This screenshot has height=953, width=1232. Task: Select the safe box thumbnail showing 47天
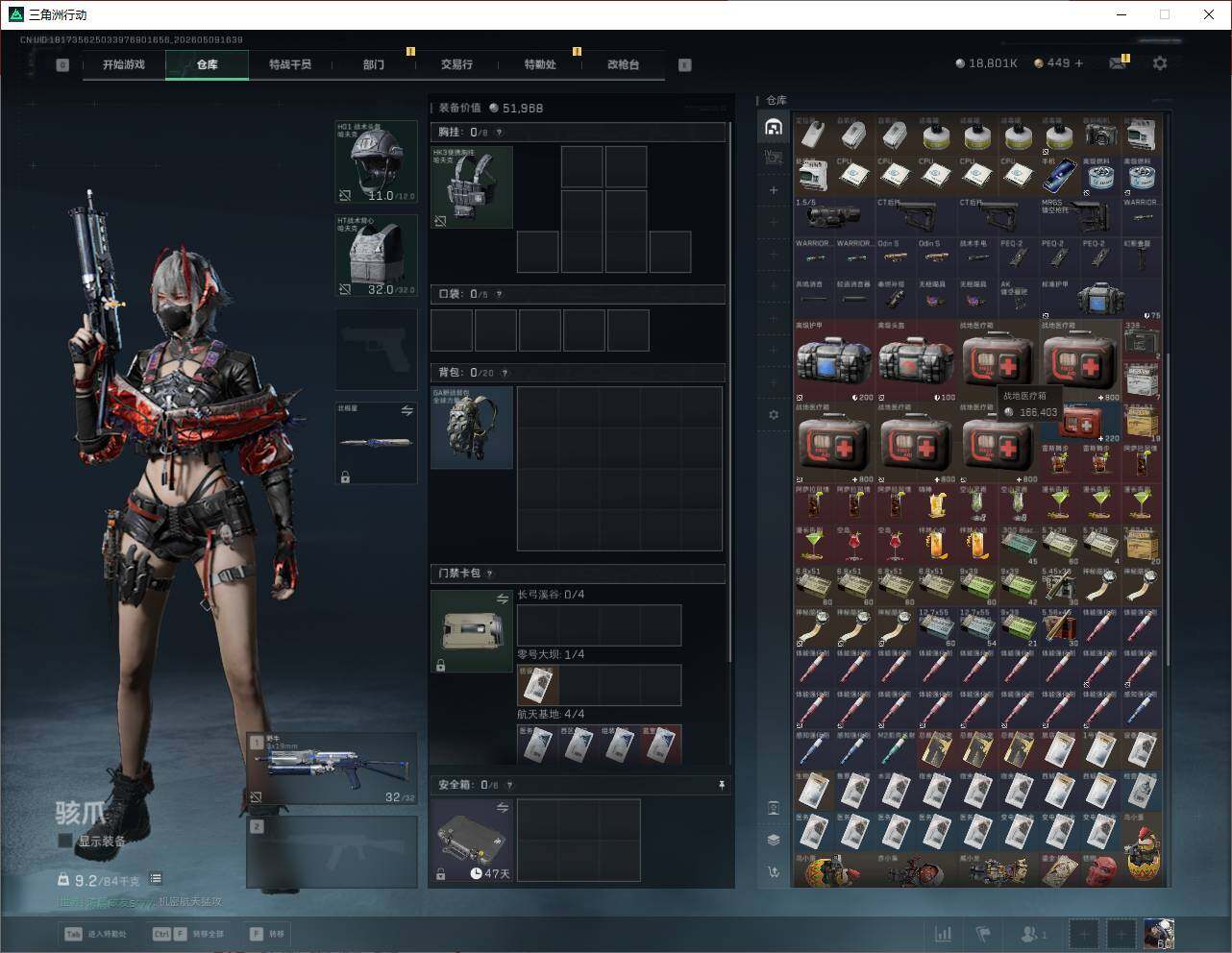[472, 841]
